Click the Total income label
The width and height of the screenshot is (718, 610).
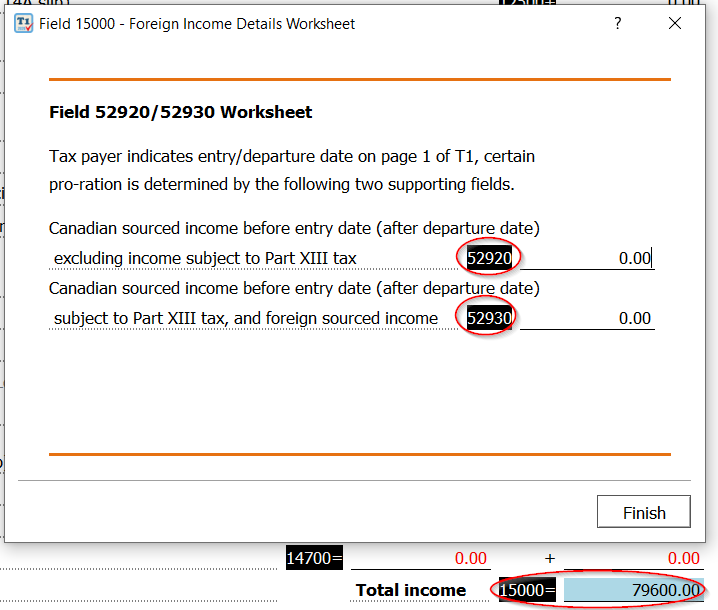coord(411,590)
